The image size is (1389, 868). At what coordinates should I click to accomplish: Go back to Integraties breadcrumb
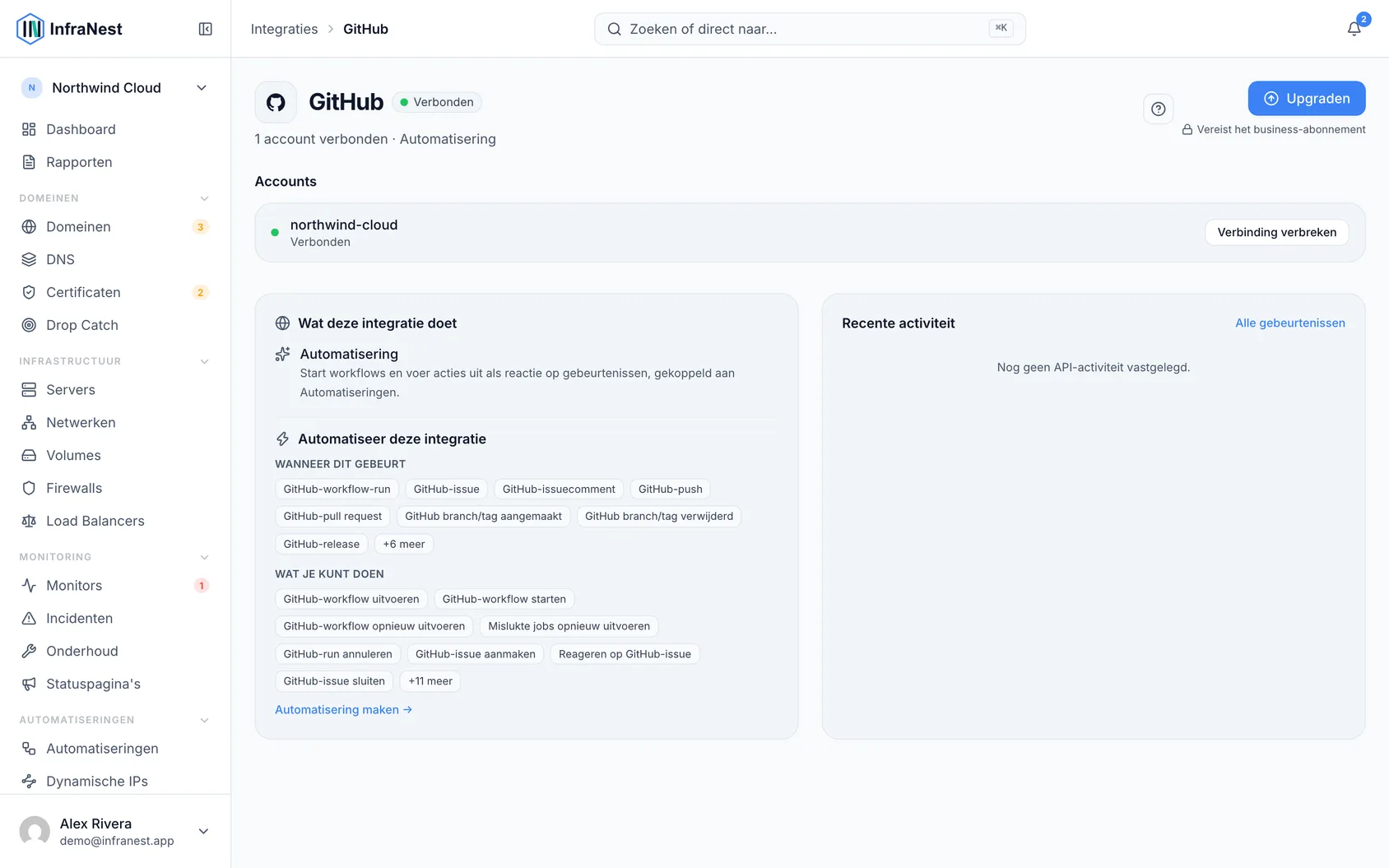pos(284,29)
